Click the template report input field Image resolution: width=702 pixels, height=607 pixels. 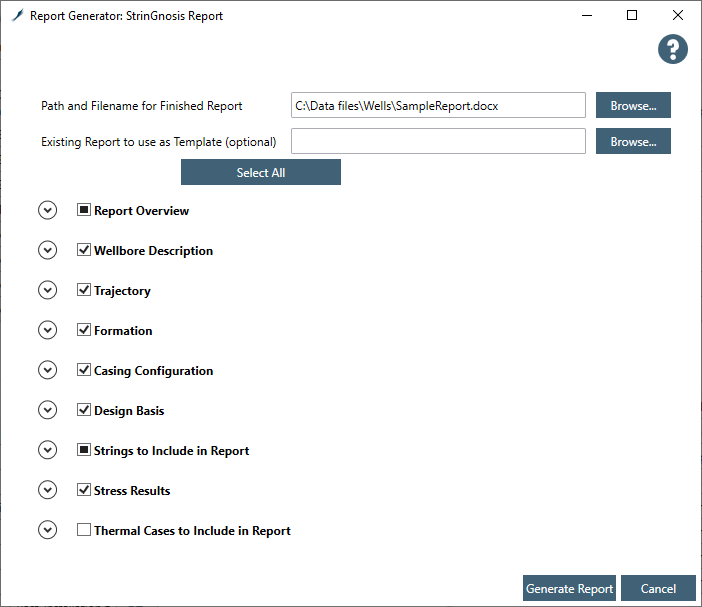point(437,142)
